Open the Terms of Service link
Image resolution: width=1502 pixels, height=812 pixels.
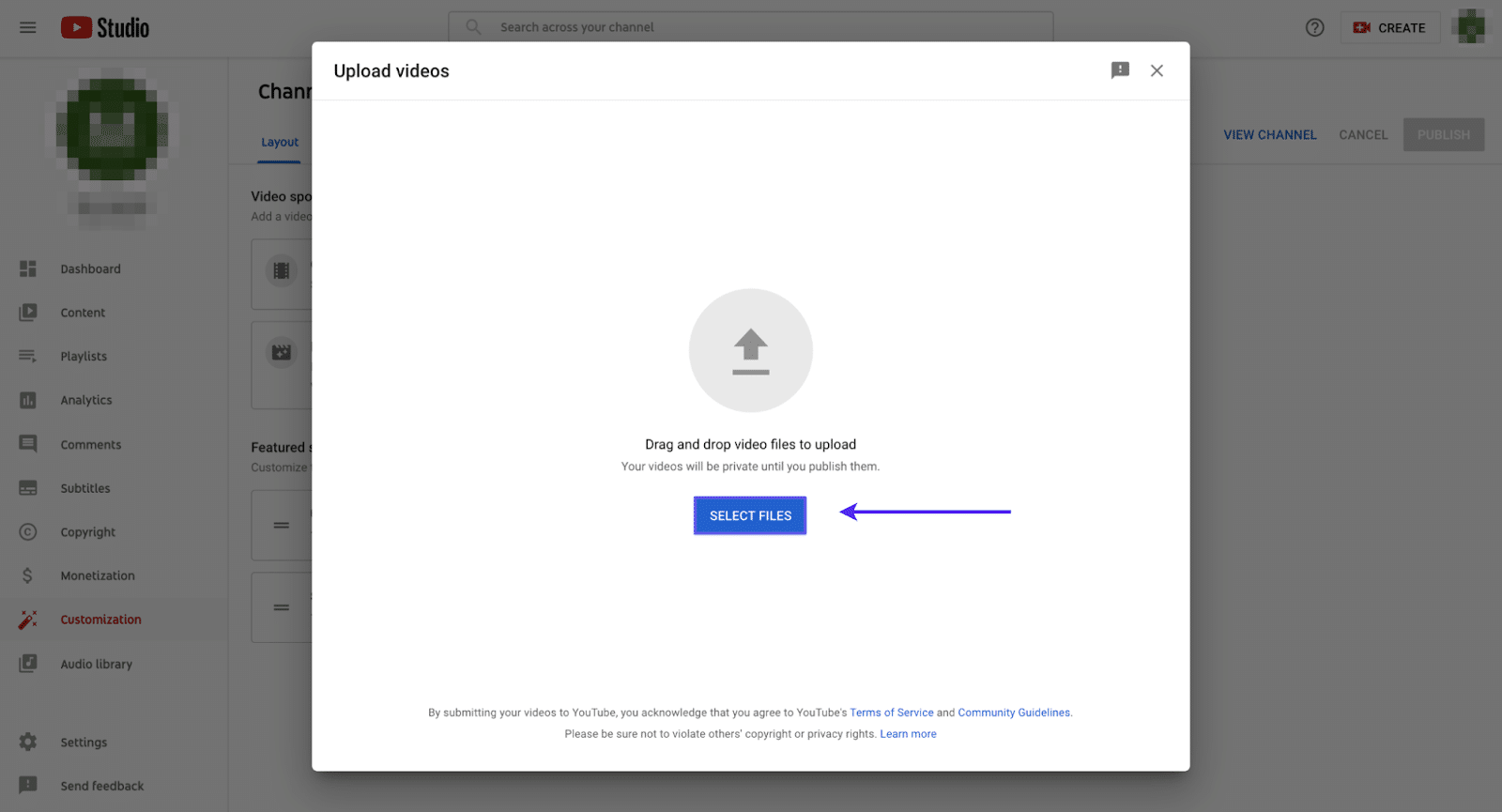[x=891, y=712]
